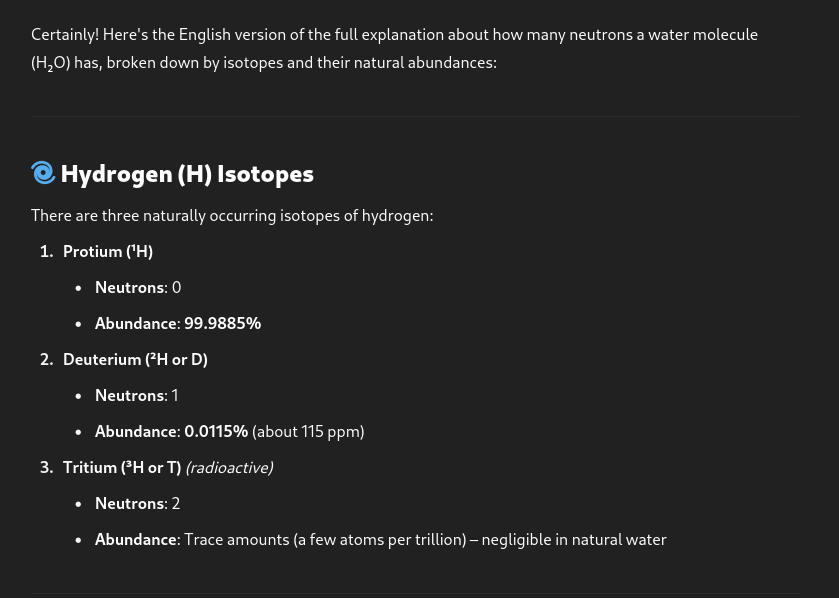
Task: Click the "(about 115 ppm)" text
Action: (x=308, y=431)
